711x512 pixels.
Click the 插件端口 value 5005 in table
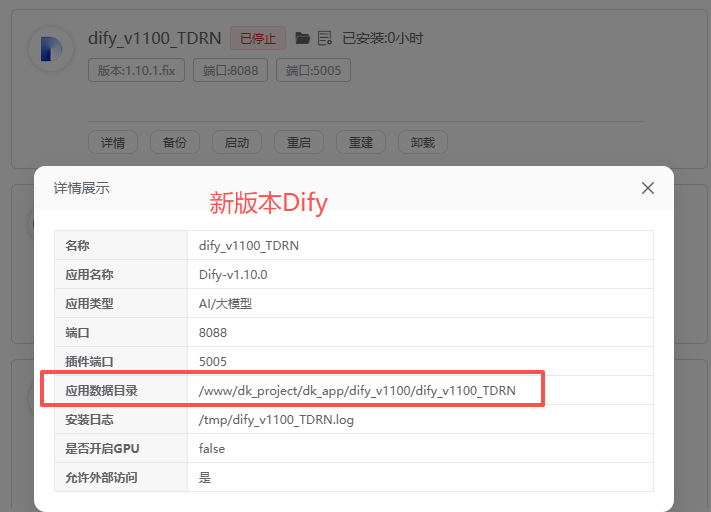pos(213,362)
